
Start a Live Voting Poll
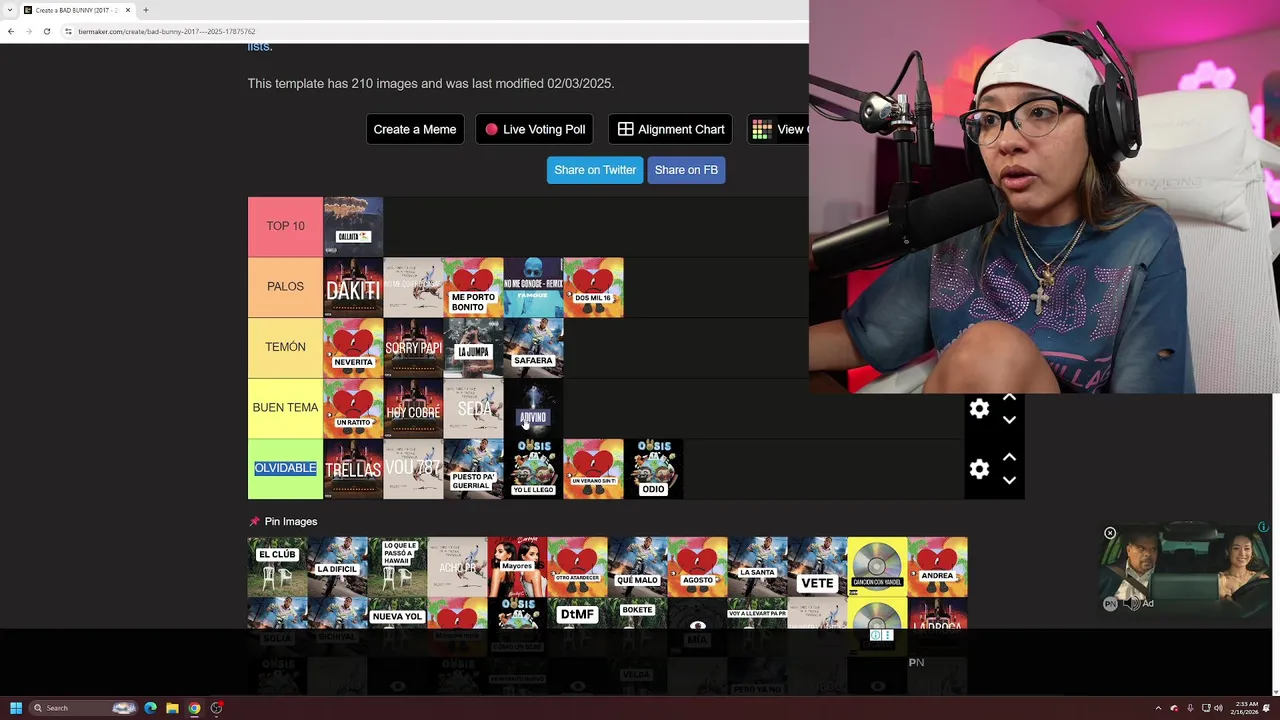coord(535,129)
